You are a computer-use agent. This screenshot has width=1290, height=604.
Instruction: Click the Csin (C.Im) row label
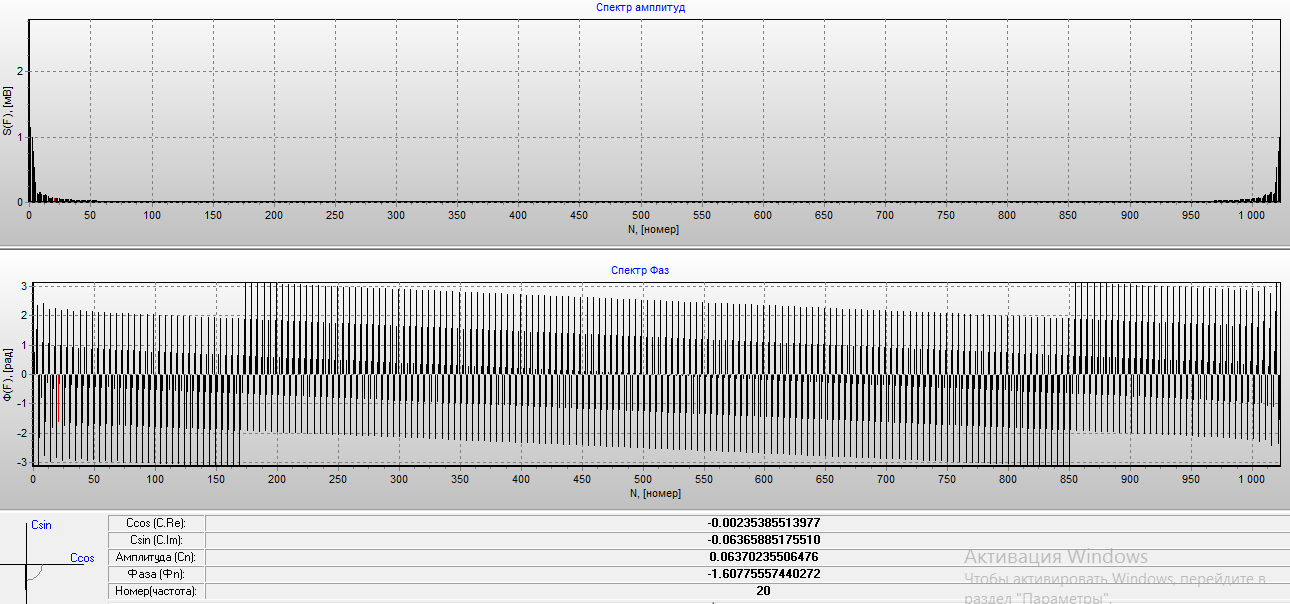(156, 540)
